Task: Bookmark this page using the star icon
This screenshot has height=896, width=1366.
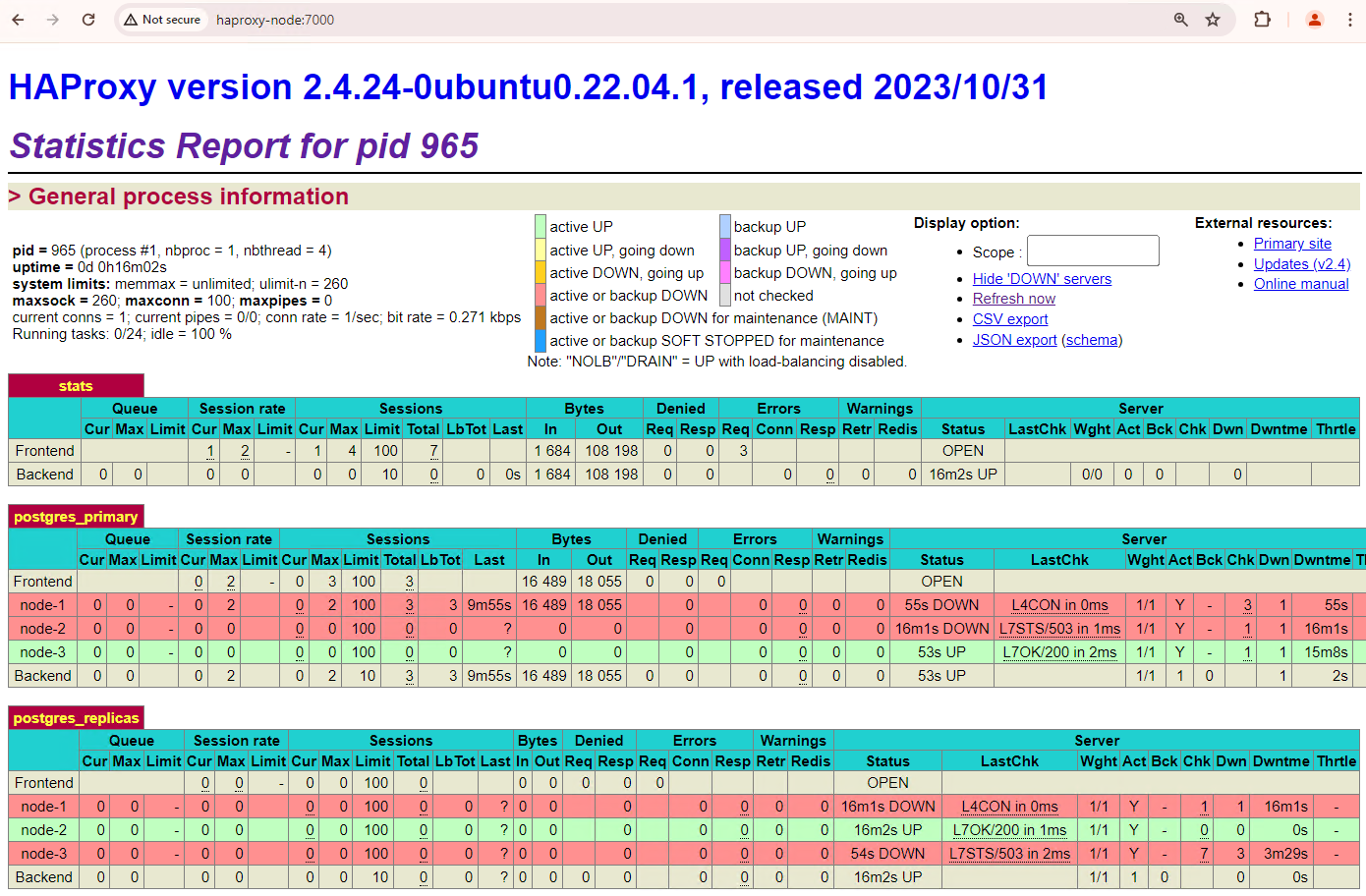Action: (1212, 19)
